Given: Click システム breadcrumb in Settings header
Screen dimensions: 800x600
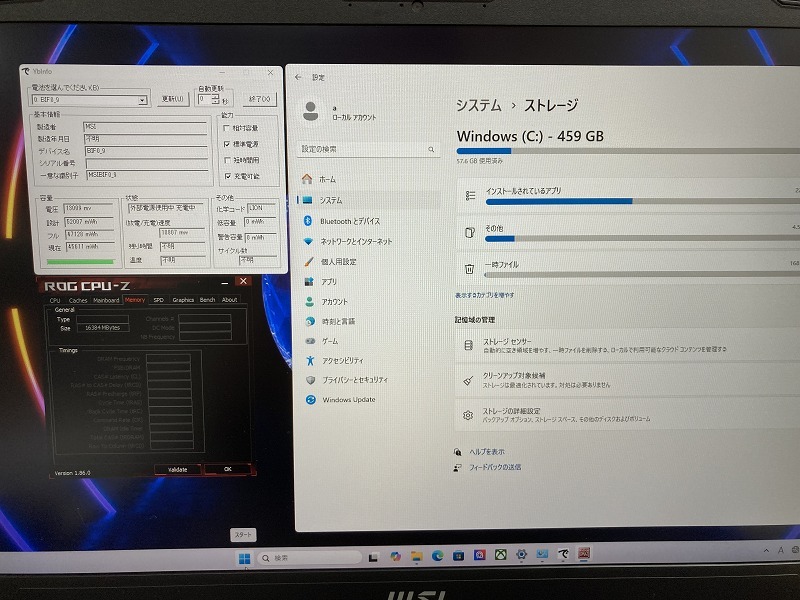Looking at the screenshot, I should tap(479, 106).
